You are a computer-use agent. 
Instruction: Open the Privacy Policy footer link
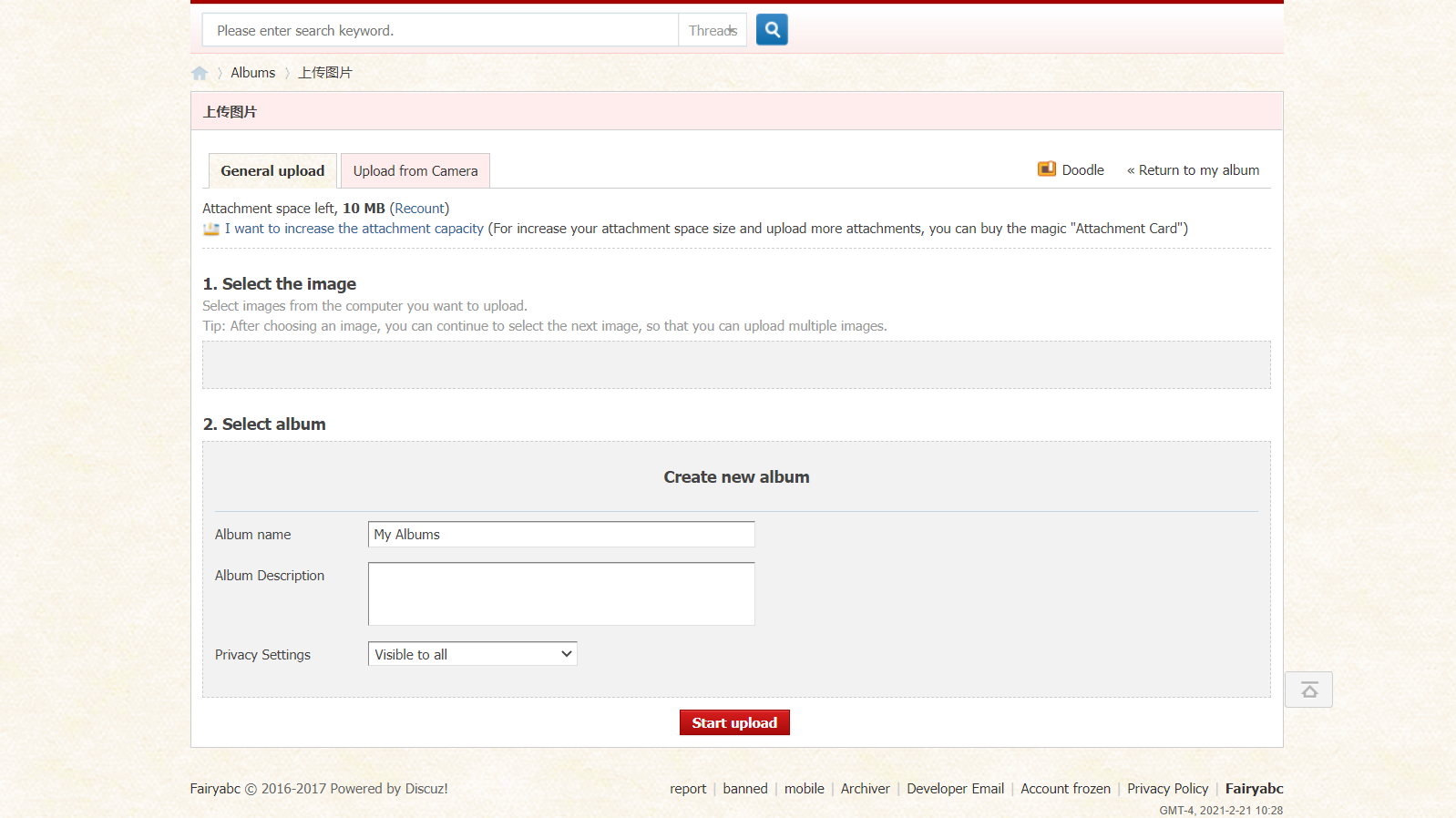[x=1167, y=789]
